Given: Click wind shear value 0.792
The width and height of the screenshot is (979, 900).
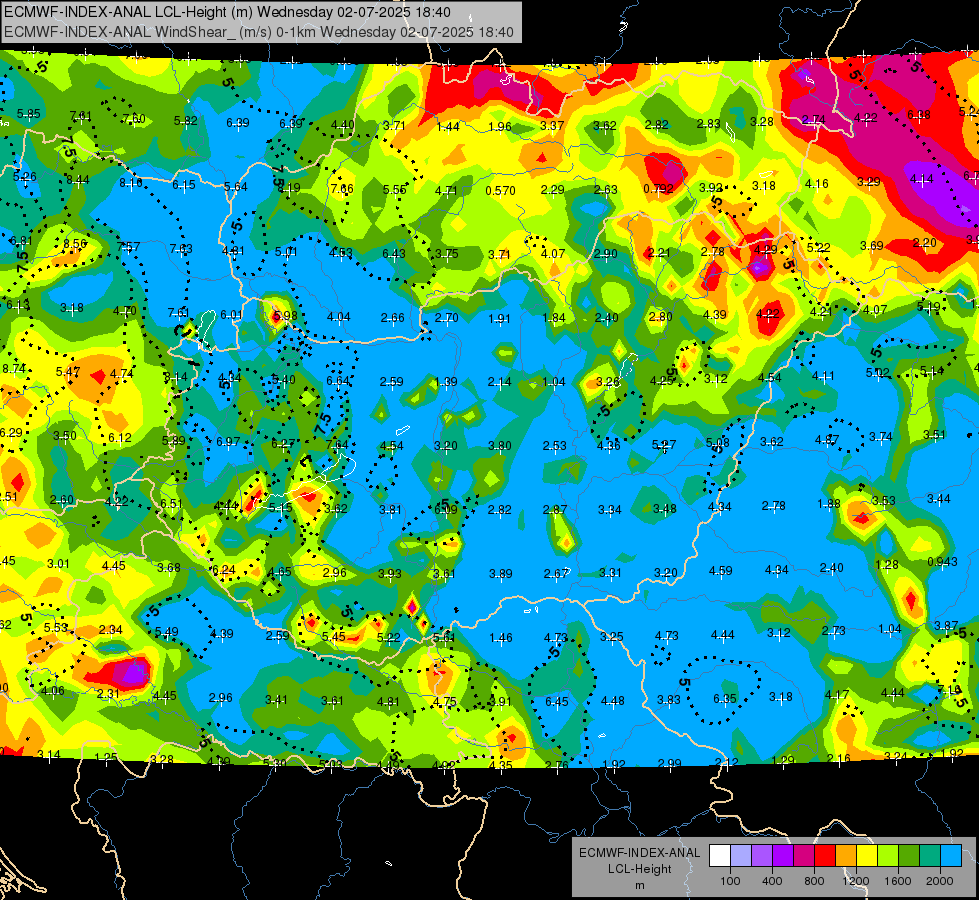Looking at the screenshot, I should (x=659, y=189).
